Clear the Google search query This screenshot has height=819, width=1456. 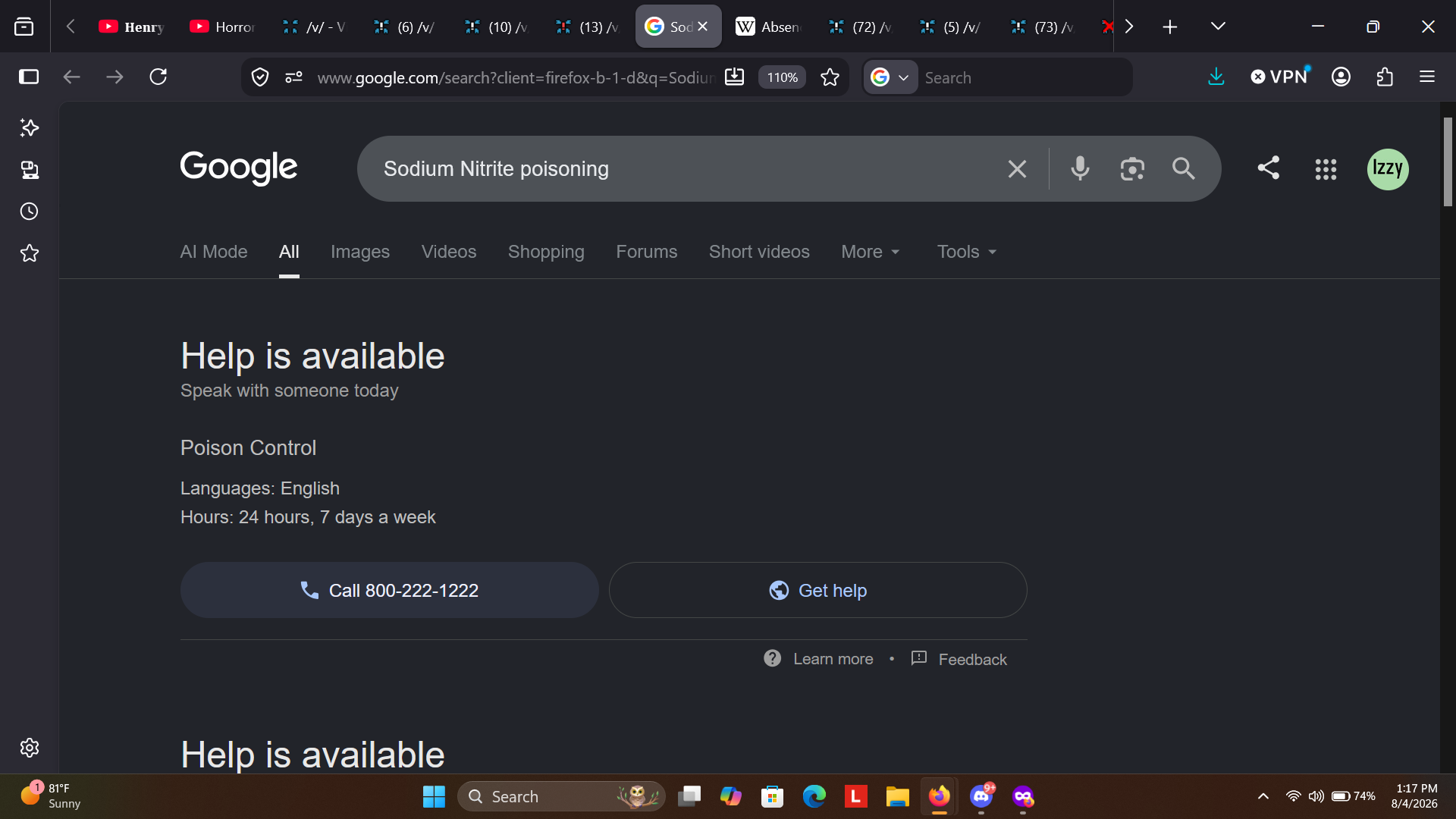(1018, 169)
